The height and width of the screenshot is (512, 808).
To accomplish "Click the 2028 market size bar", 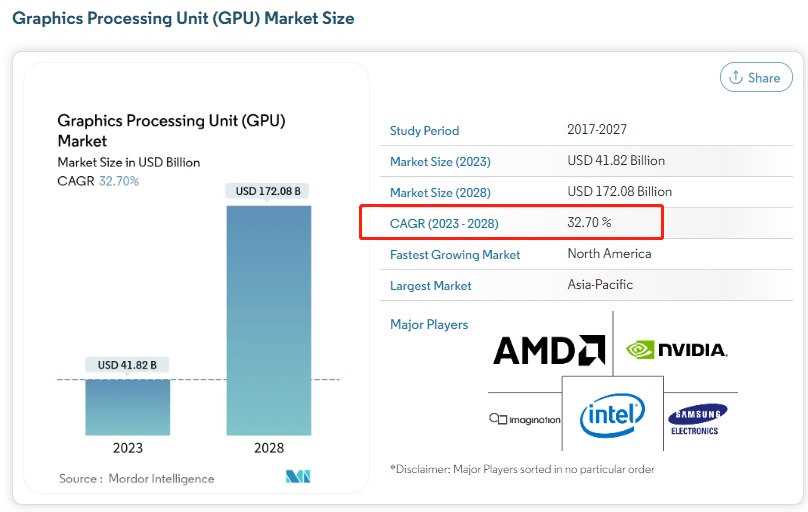I will pyautogui.click(x=269, y=320).
